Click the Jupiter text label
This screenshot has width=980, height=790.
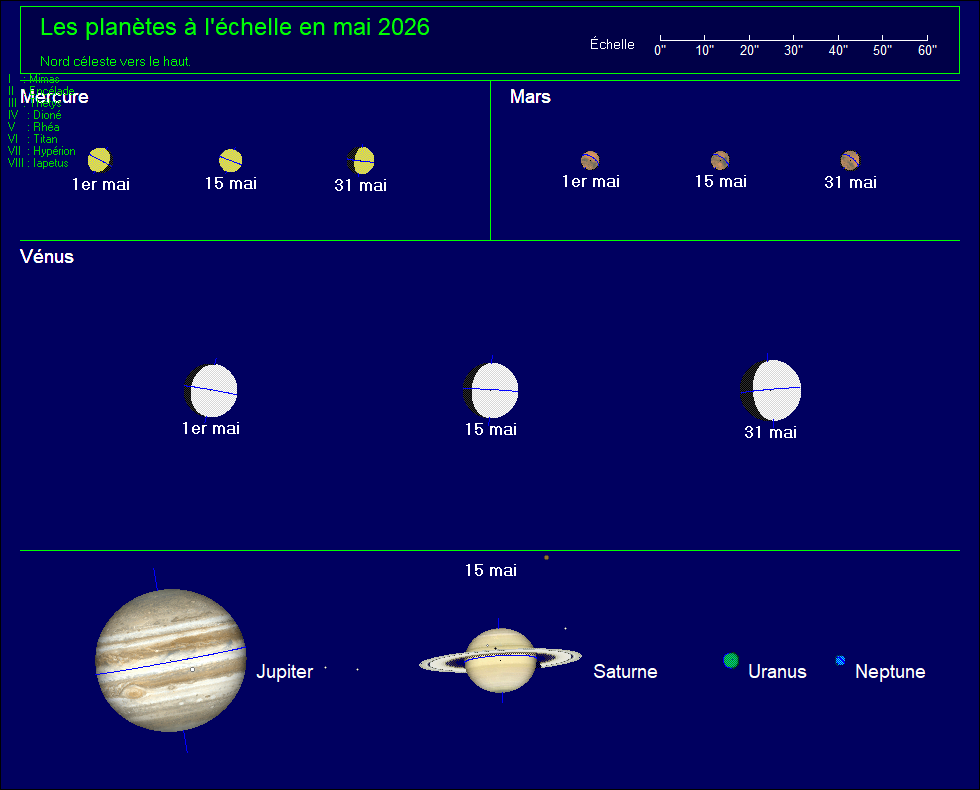(284, 671)
